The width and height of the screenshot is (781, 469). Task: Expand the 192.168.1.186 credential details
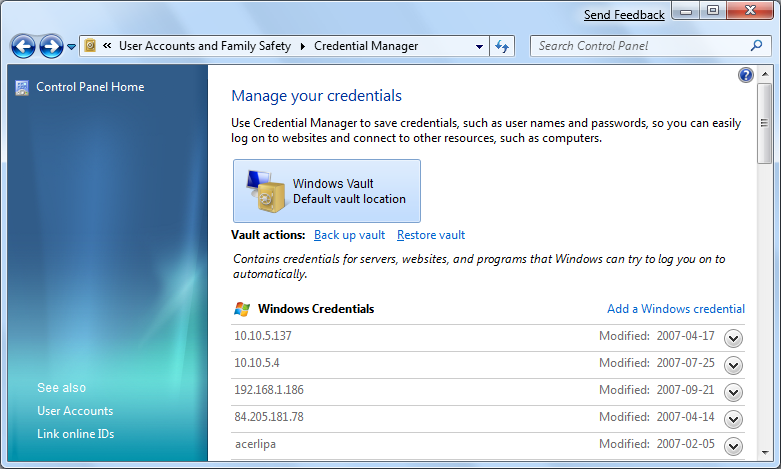tap(733, 392)
